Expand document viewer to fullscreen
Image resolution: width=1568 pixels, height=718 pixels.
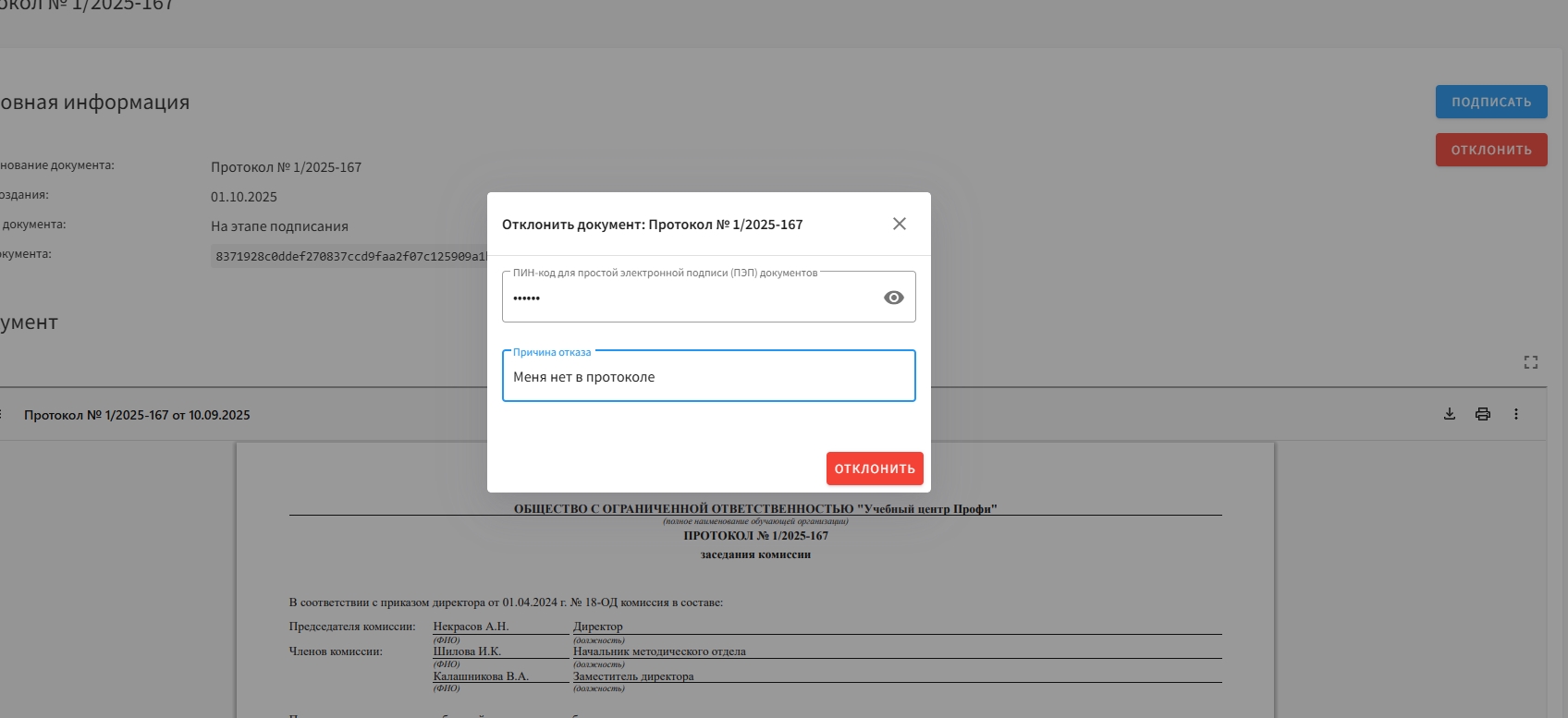[1530, 362]
